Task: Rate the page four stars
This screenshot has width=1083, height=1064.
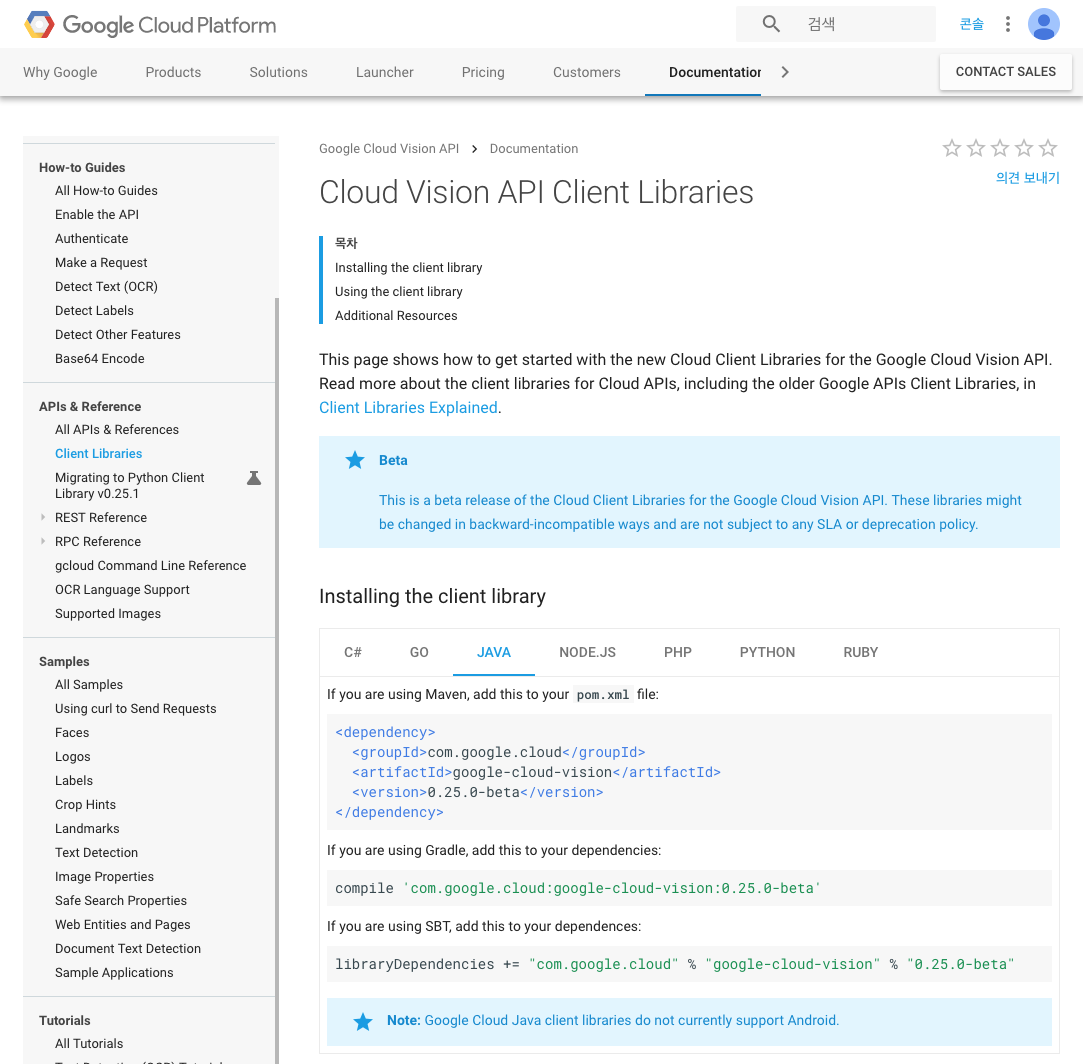Action: click(1024, 148)
